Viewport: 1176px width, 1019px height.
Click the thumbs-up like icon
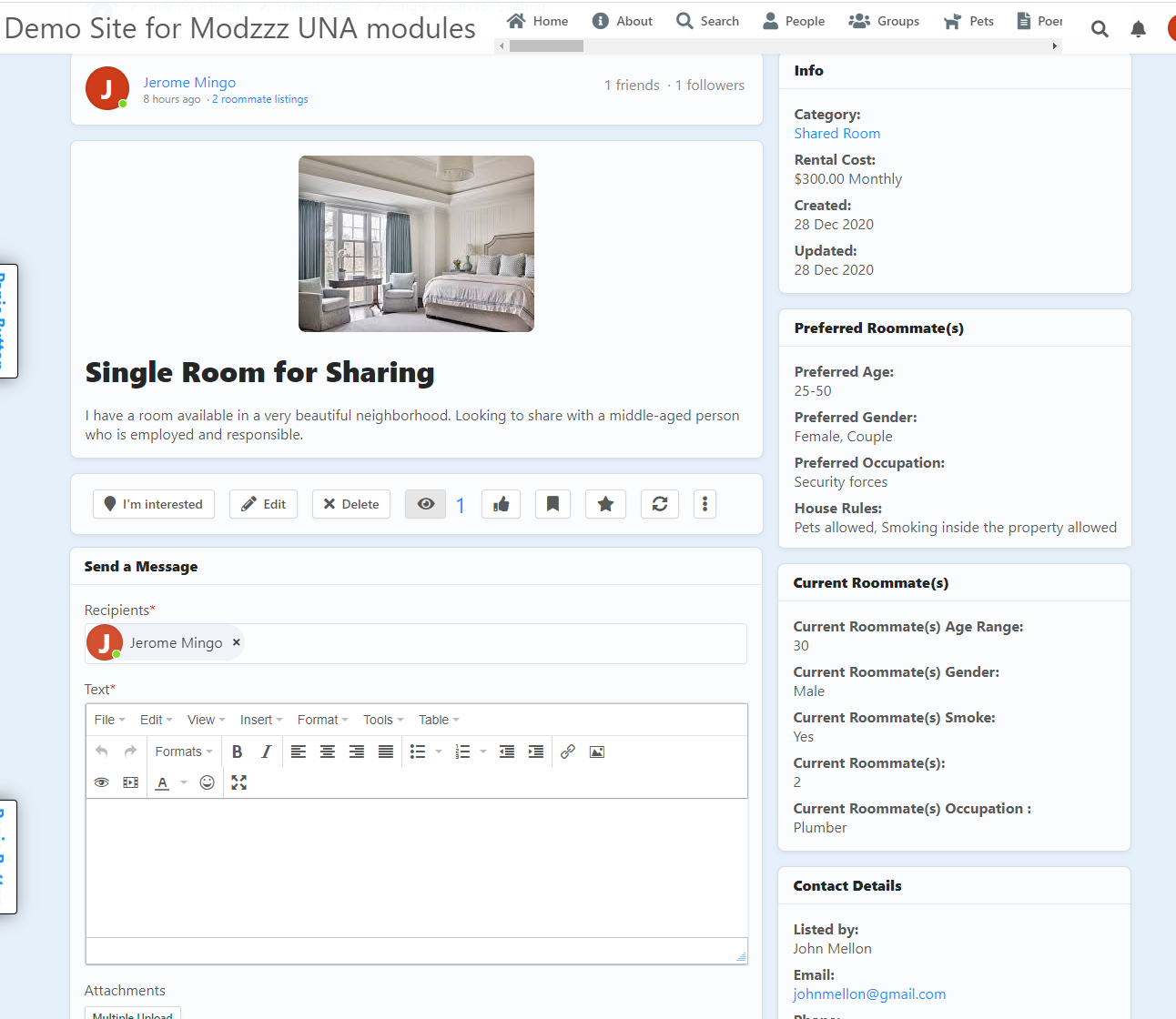pyautogui.click(x=501, y=504)
